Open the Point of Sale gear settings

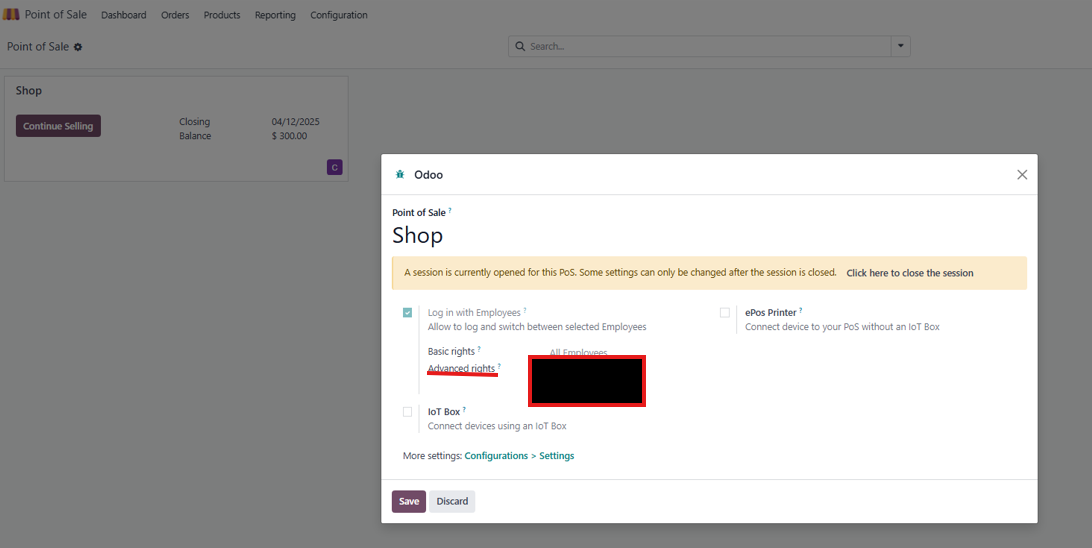tap(78, 47)
